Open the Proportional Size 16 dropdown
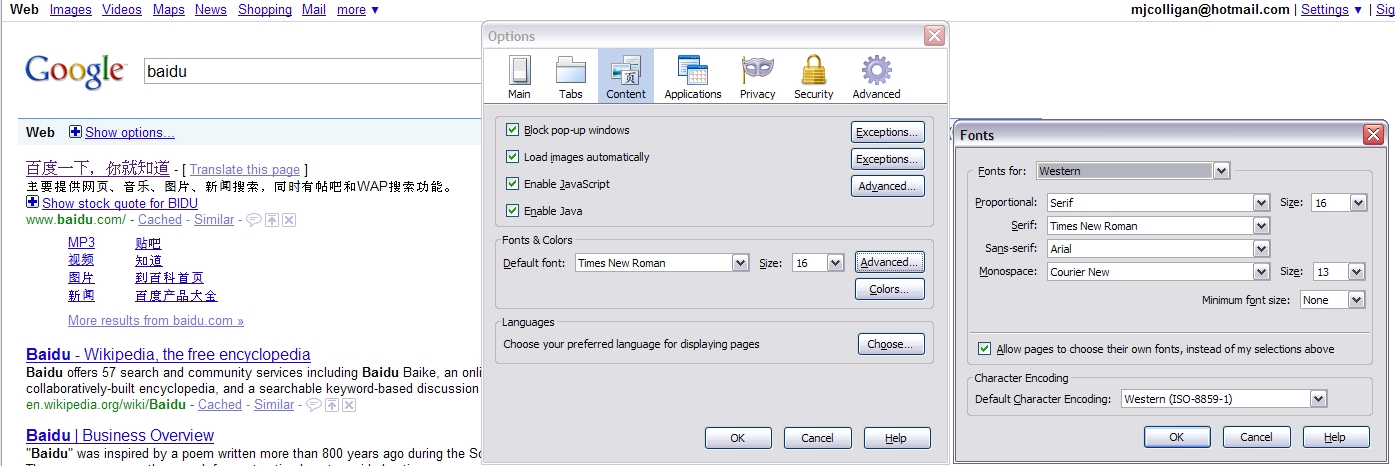Screen dimensions: 1395x466 pos(1357,203)
